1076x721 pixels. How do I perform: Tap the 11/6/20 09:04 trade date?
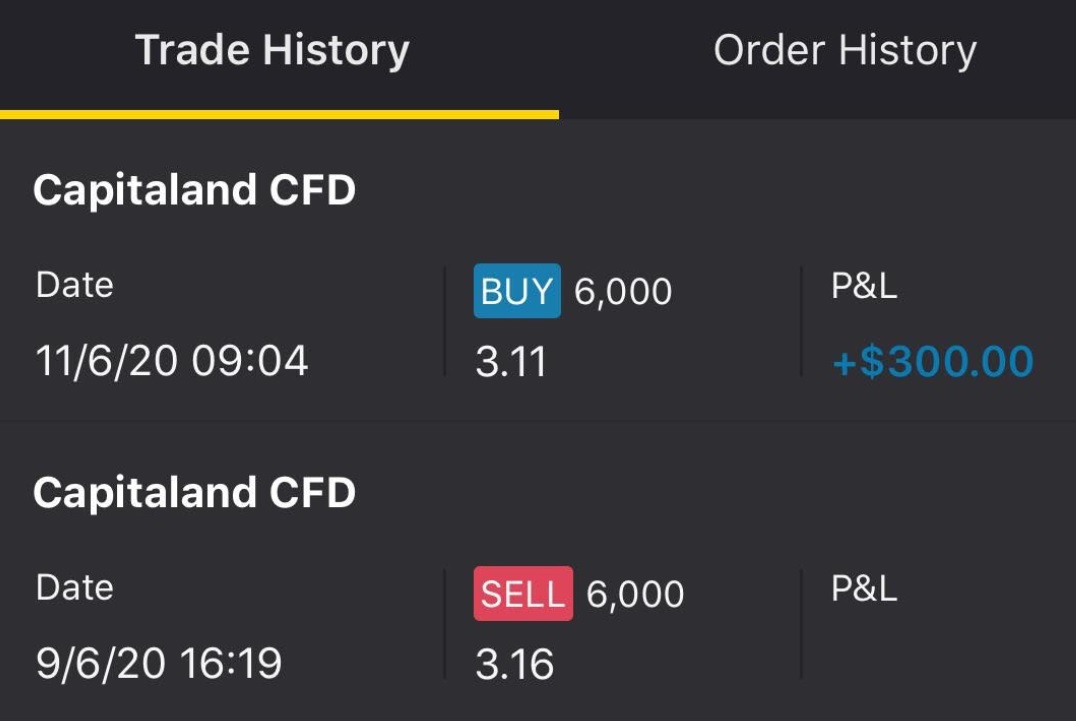[171, 361]
